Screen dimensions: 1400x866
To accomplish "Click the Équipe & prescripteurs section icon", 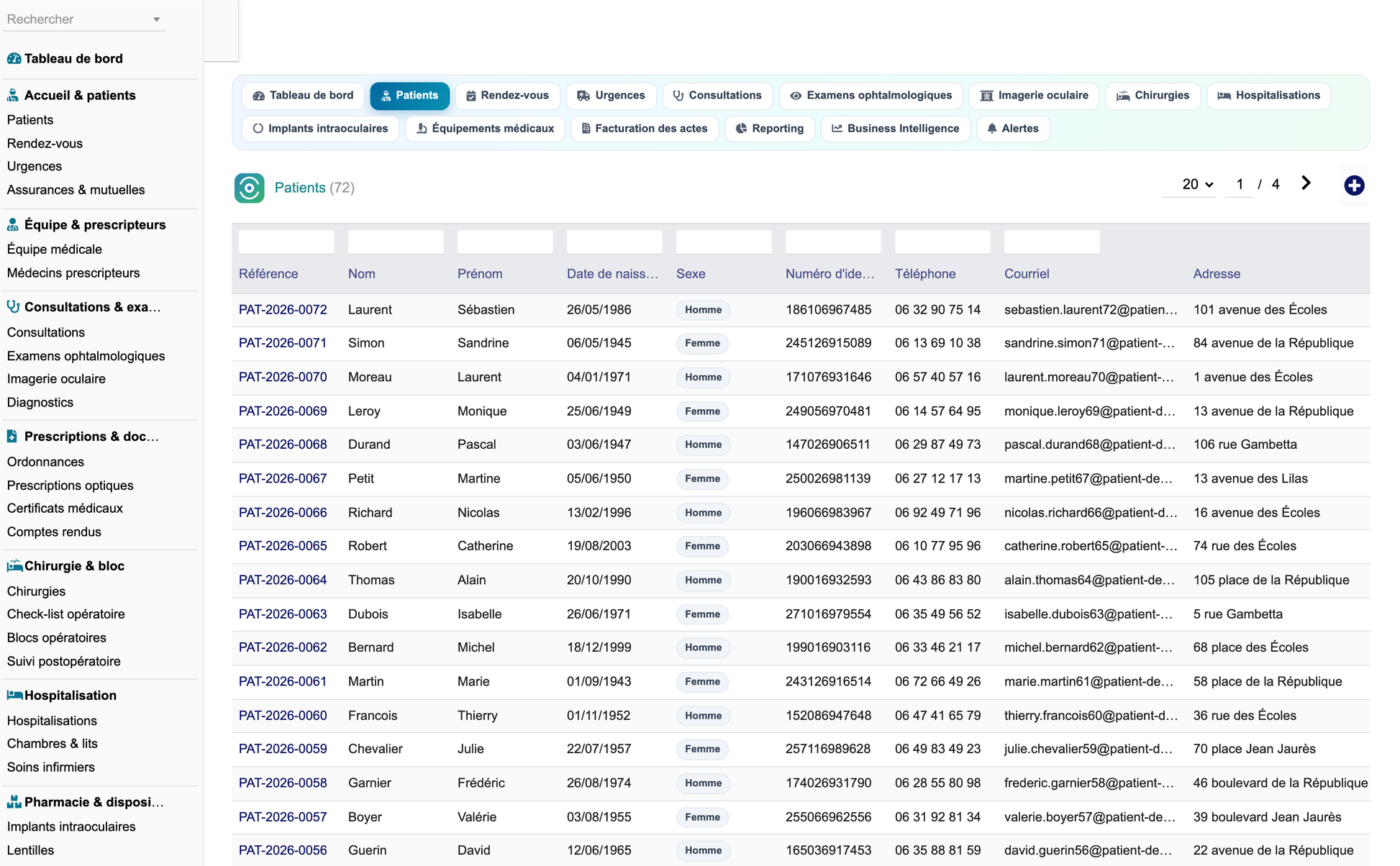I will 13,224.
